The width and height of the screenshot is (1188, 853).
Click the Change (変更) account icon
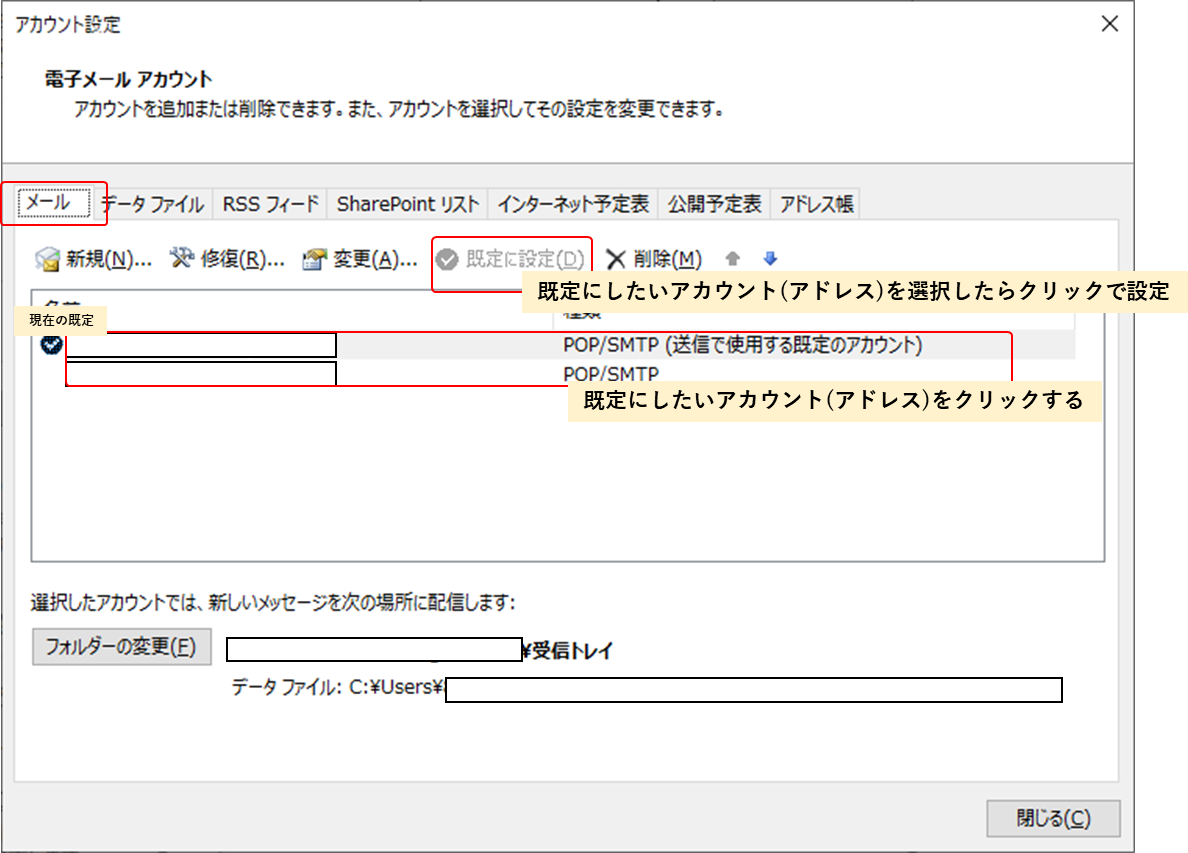315,260
